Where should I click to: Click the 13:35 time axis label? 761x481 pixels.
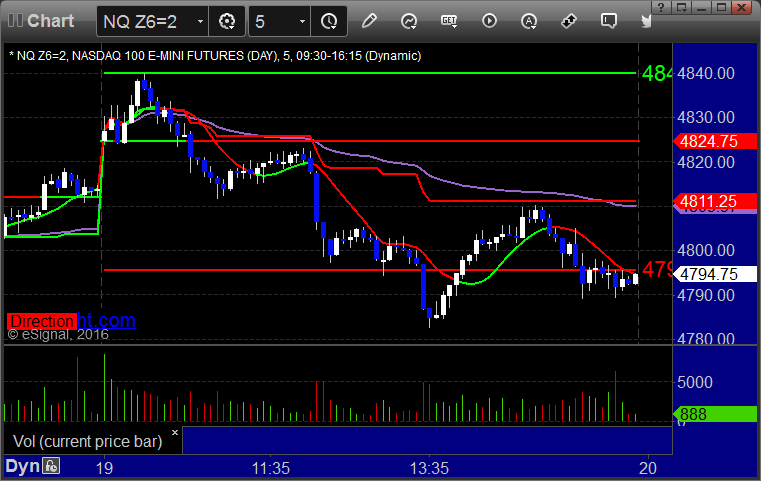click(429, 468)
